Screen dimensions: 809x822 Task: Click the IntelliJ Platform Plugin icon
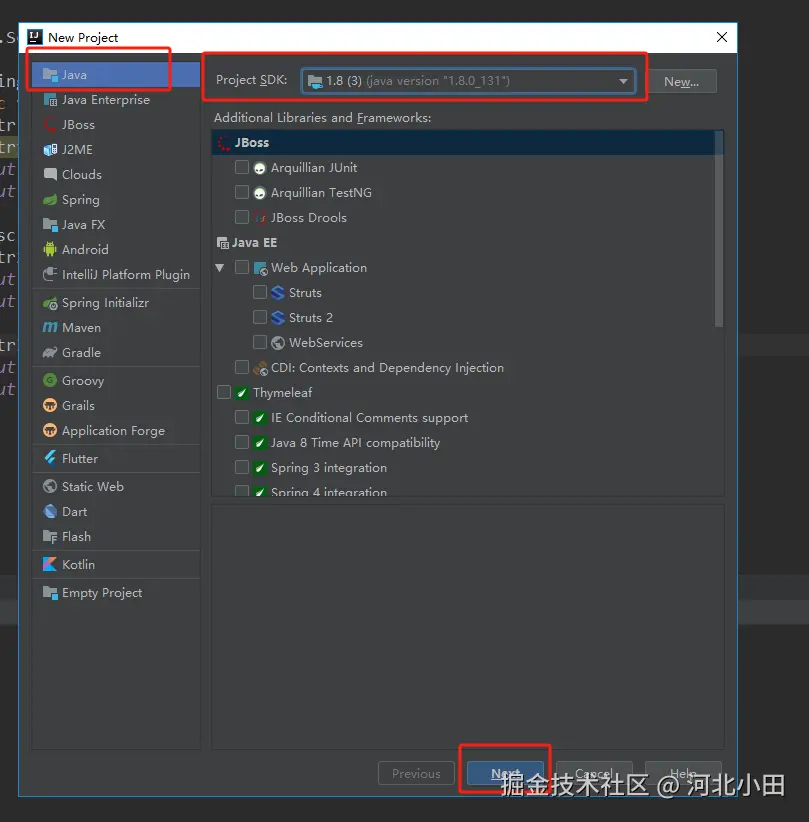coord(50,275)
